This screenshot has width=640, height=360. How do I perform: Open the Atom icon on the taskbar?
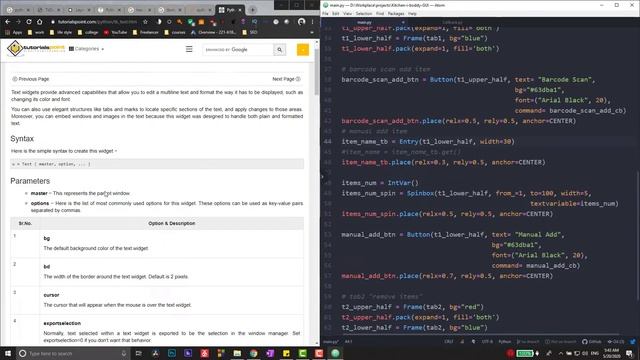click(x=335, y=353)
